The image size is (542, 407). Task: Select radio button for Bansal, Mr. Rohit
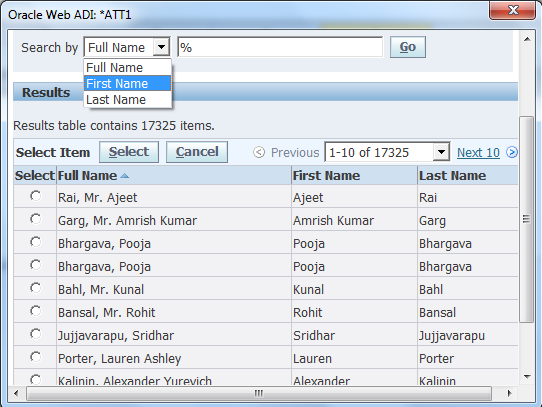tap(35, 311)
